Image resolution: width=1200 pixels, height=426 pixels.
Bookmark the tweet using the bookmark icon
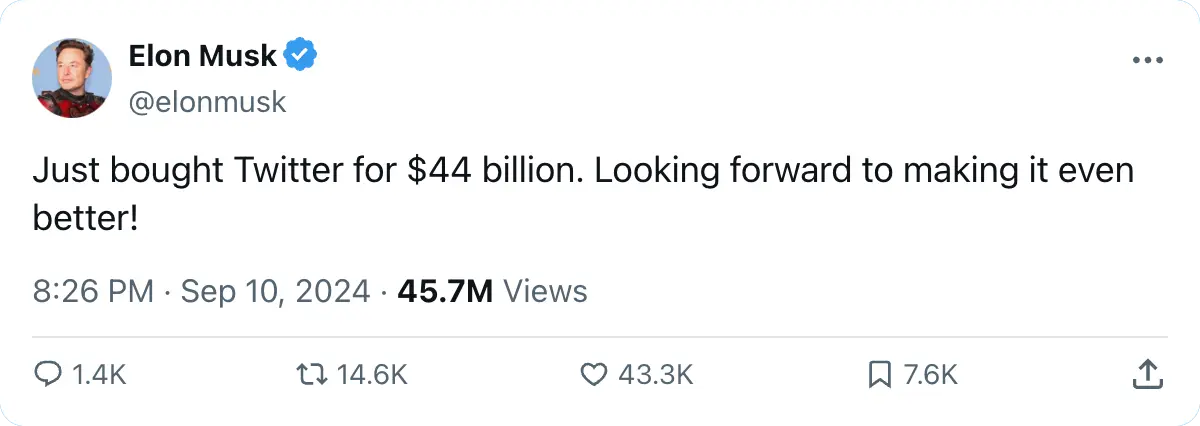click(x=880, y=374)
